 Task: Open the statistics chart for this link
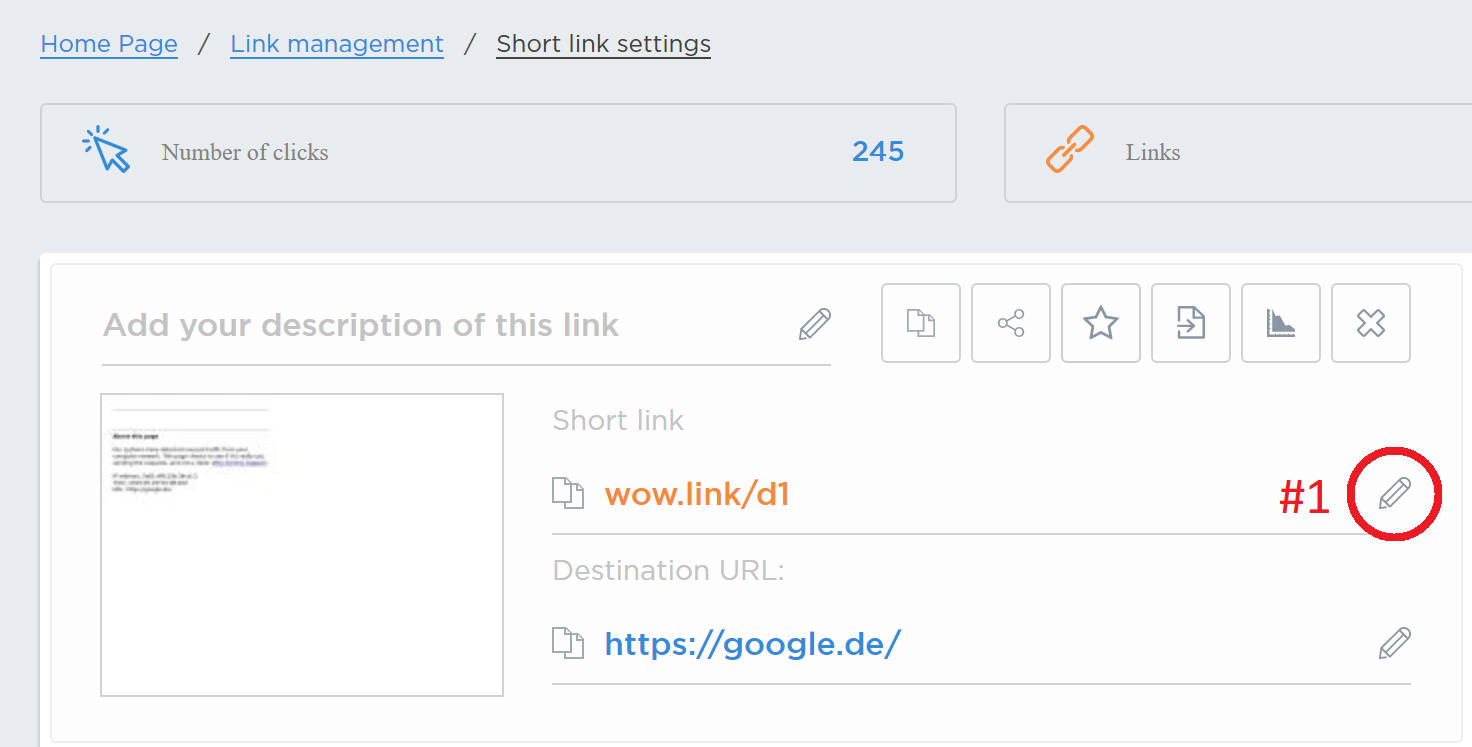(x=1281, y=323)
